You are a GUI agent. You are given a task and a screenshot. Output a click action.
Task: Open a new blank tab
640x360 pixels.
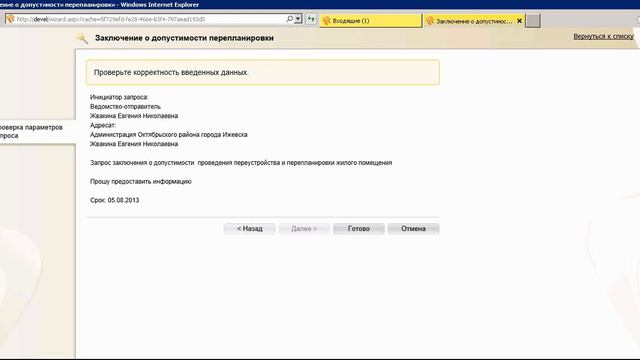pos(533,21)
